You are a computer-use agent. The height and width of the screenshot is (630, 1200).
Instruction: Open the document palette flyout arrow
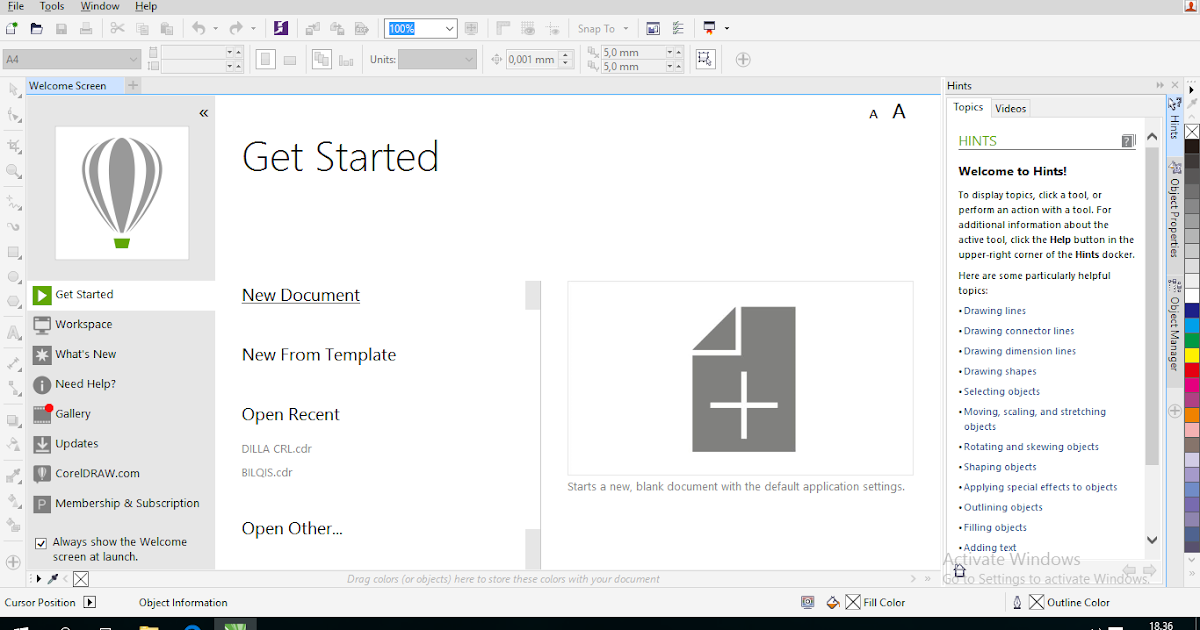(x=39, y=579)
